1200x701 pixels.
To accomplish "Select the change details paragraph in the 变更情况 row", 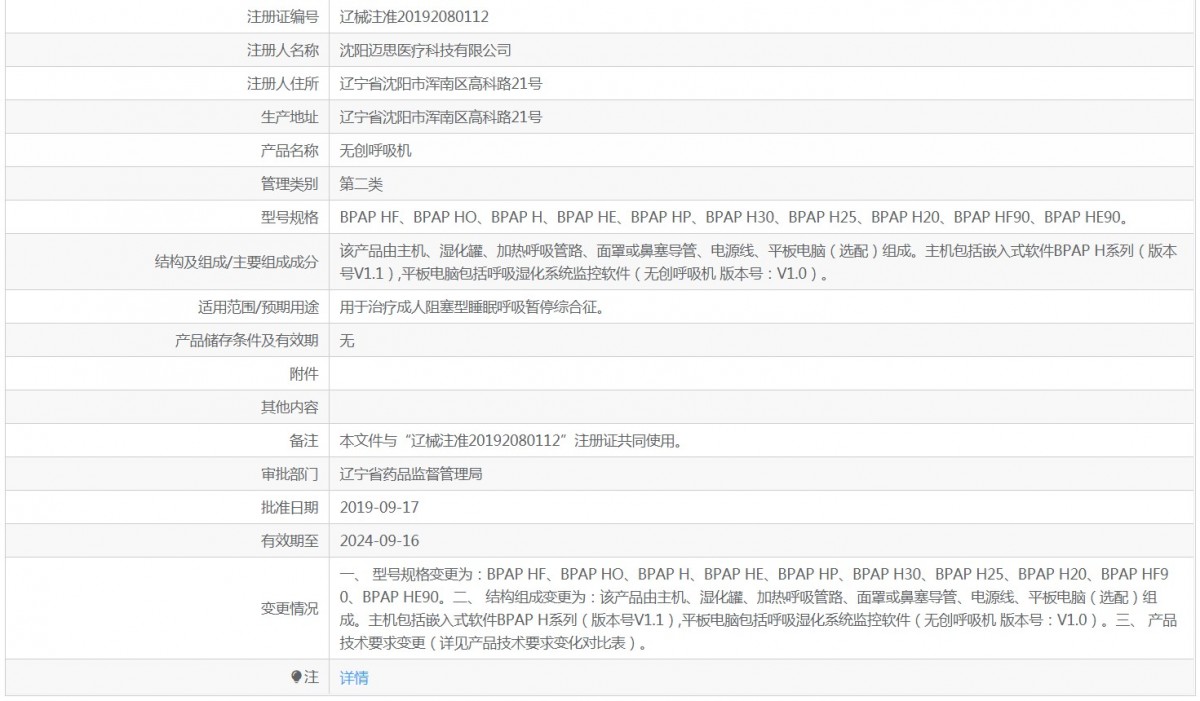I will click(x=760, y=609).
